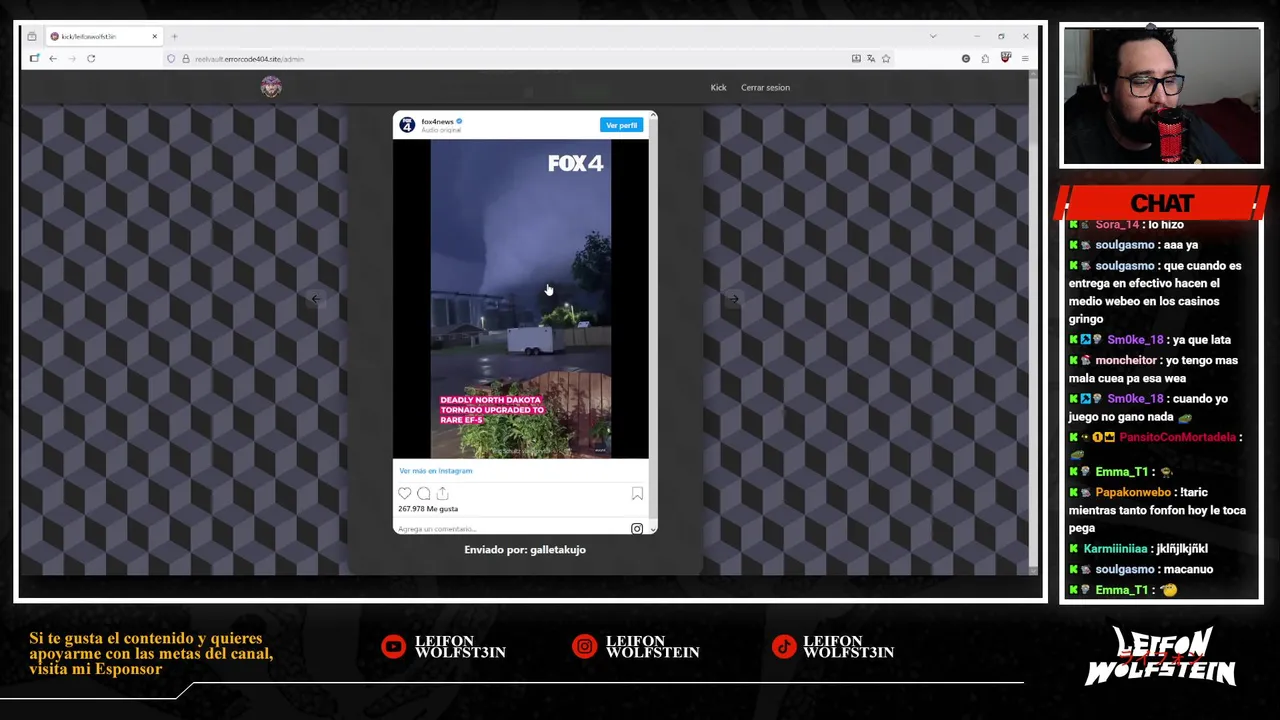Viewport: 1280px width, 720px height.
Task: Click the tracking protection shield icon
Action: [x=171, y=59]
